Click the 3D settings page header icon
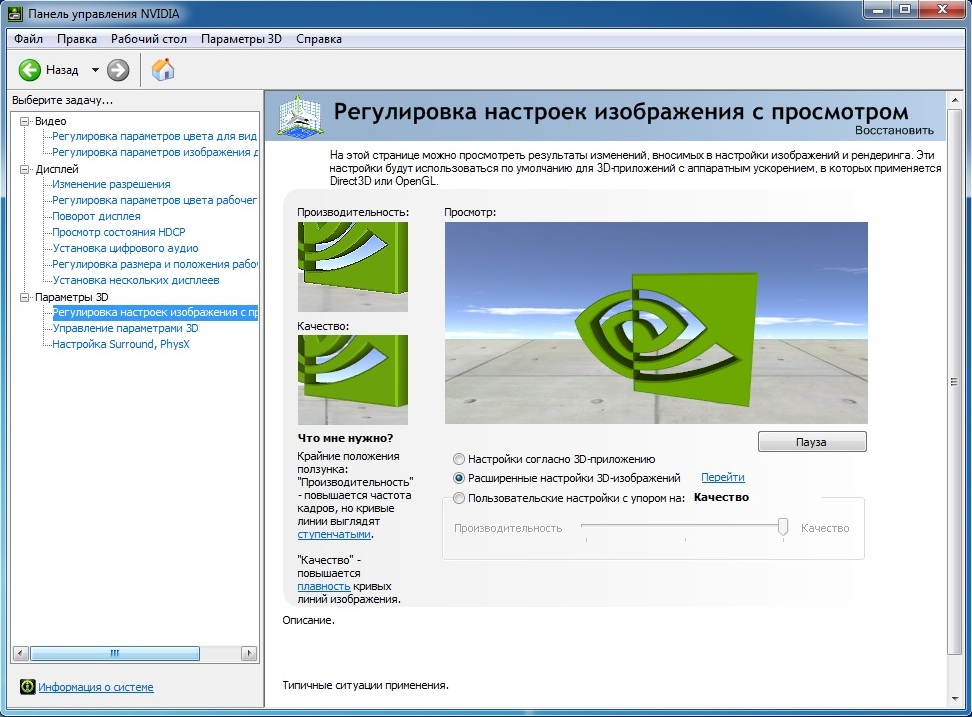 pyautogui.click(x=300, y=115)
